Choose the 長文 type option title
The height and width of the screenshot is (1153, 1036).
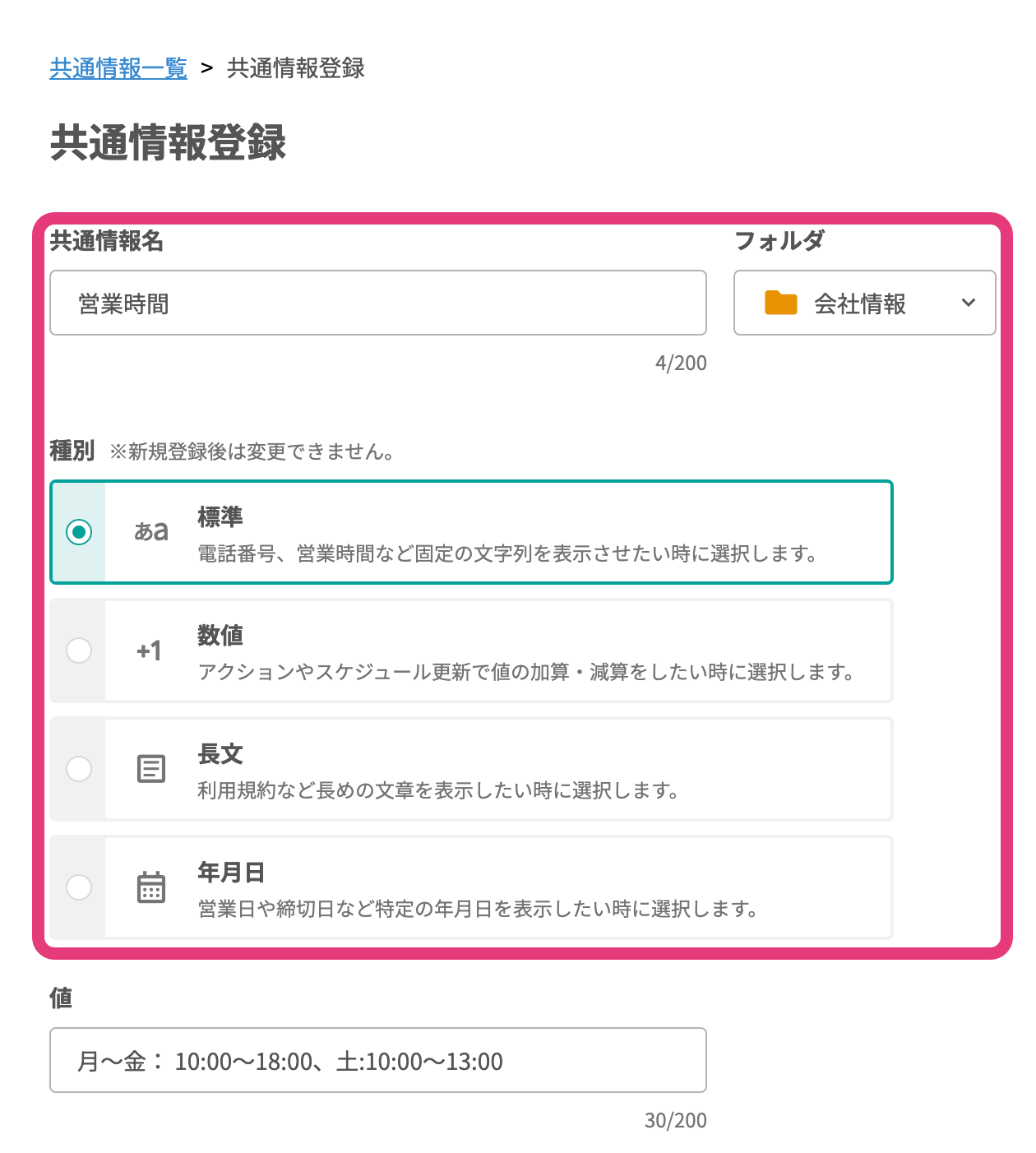click(220, 754)
